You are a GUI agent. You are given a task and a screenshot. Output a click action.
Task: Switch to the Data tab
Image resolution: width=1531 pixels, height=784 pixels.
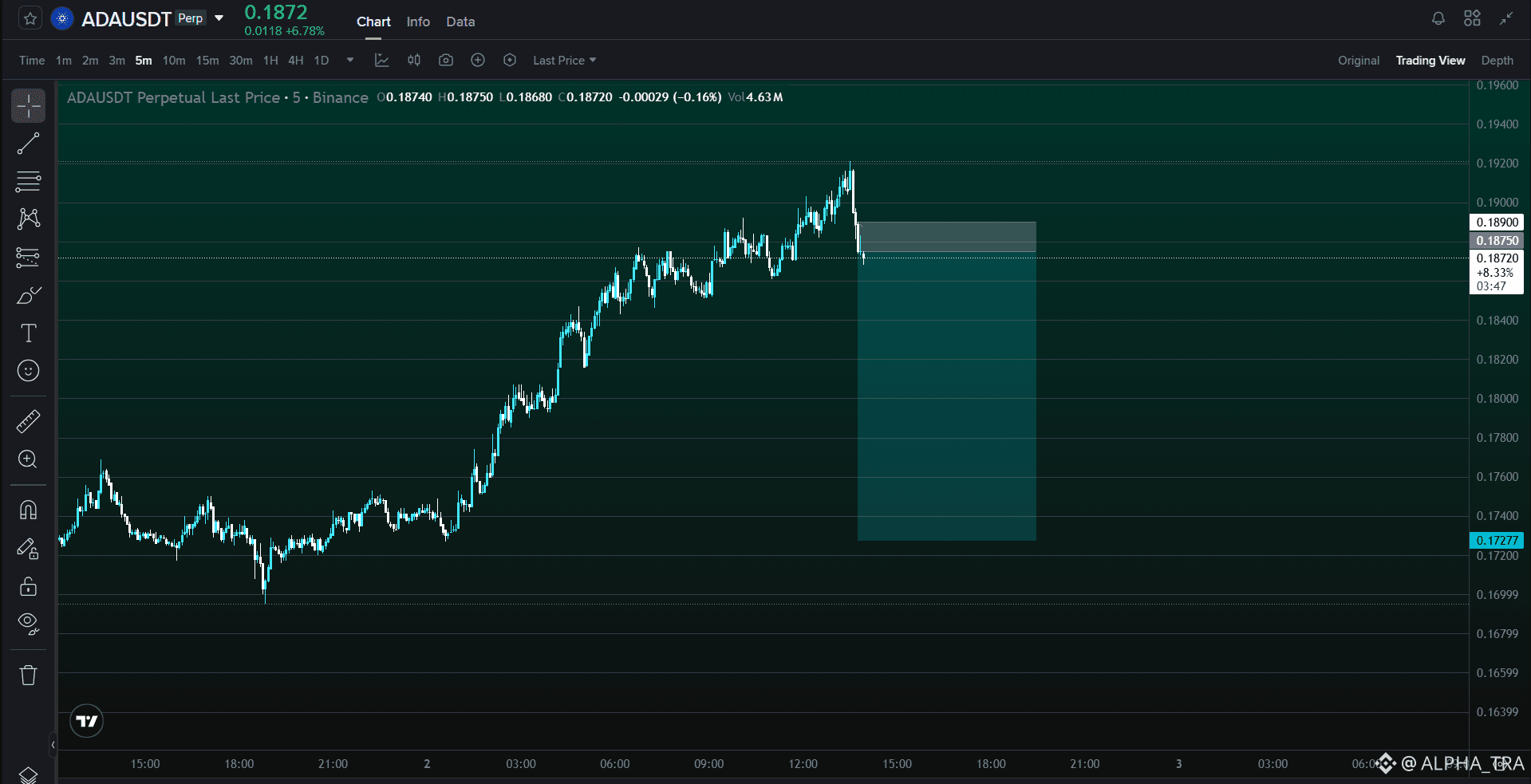[460, 22]
